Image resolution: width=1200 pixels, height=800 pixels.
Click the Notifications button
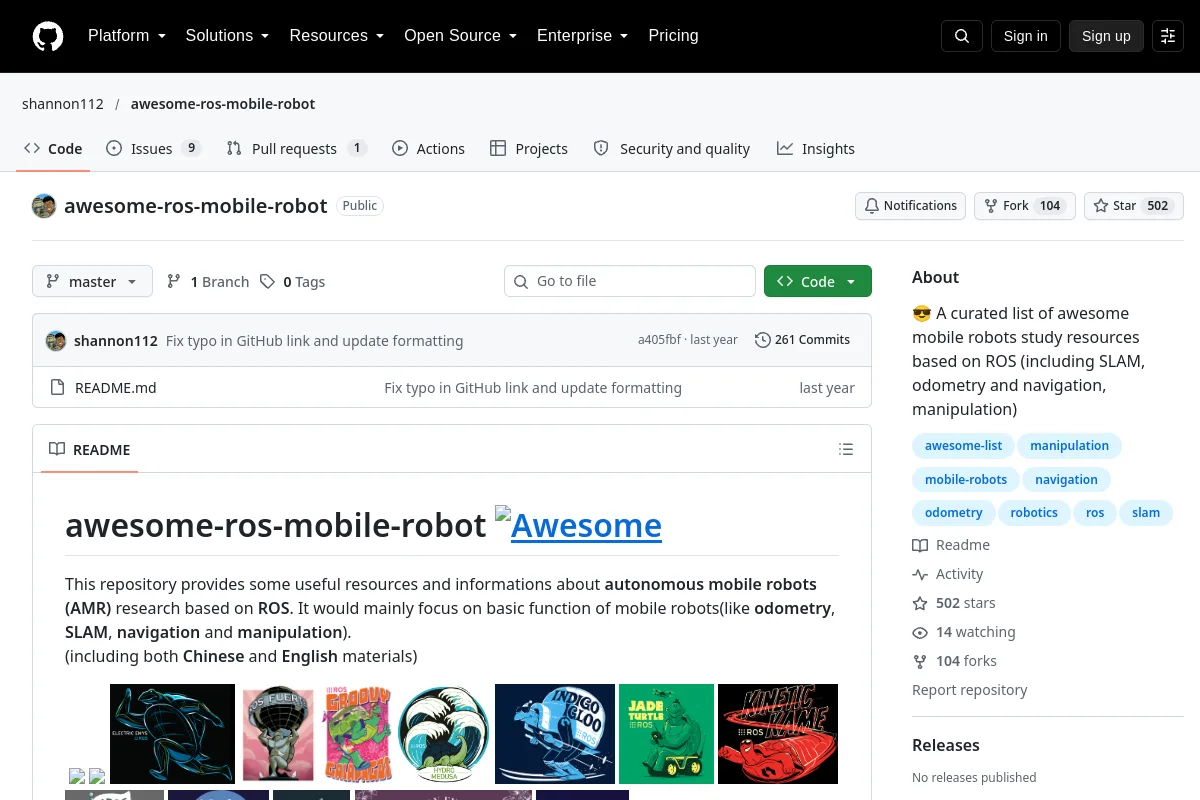click(910, 206)
